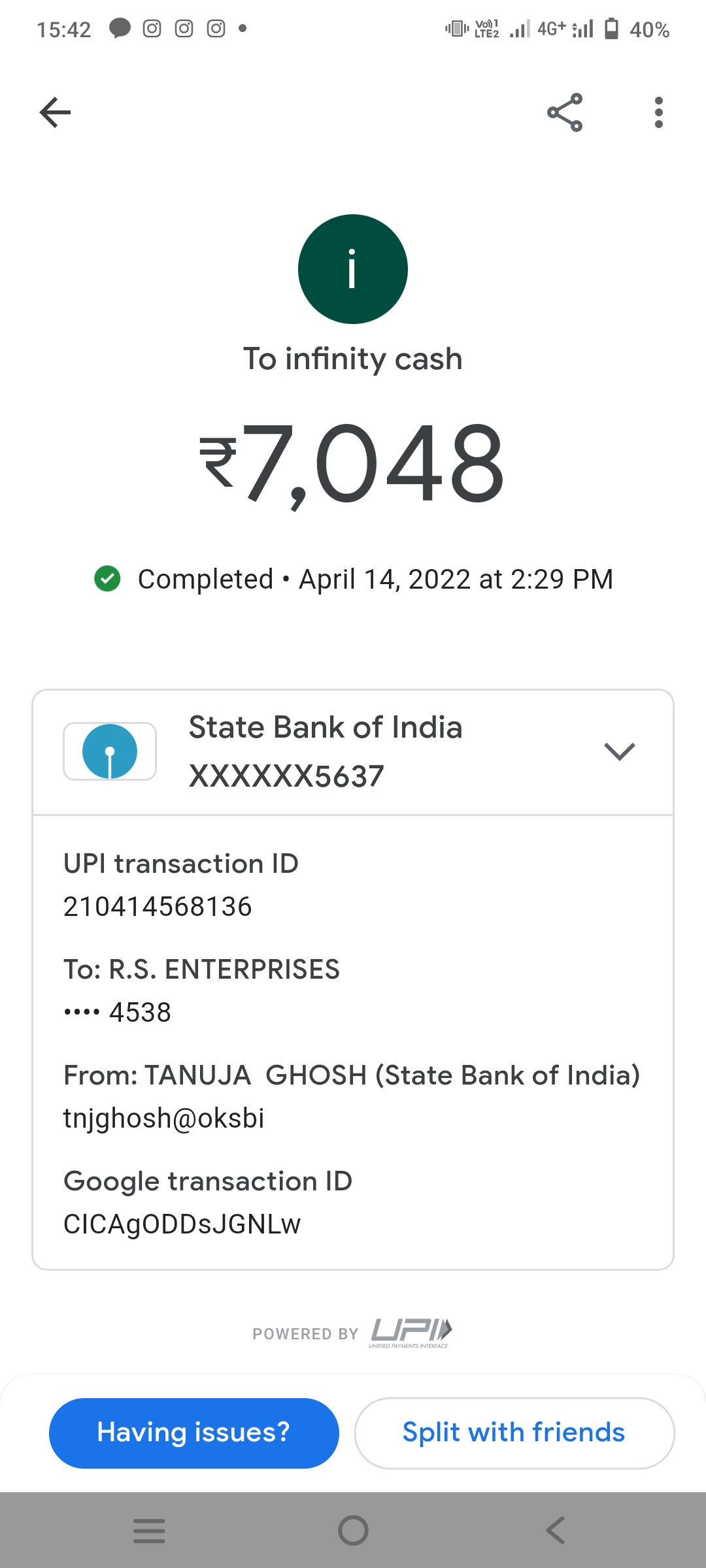Tap the infinity cash avatar circle
The width and height of the screenshot is (706, 1568).
tap(353, 269)
